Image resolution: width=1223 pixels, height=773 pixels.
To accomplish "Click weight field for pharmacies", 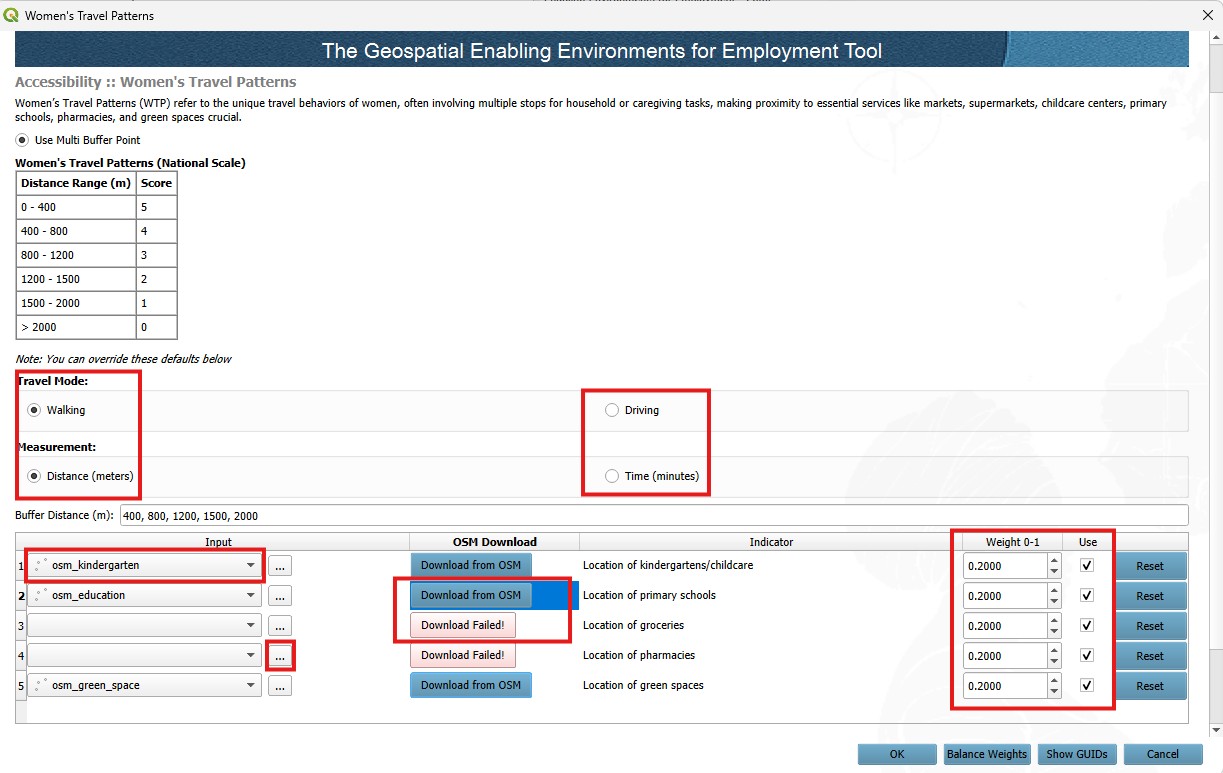I will pyautogui.click(x=1003, y=656).
